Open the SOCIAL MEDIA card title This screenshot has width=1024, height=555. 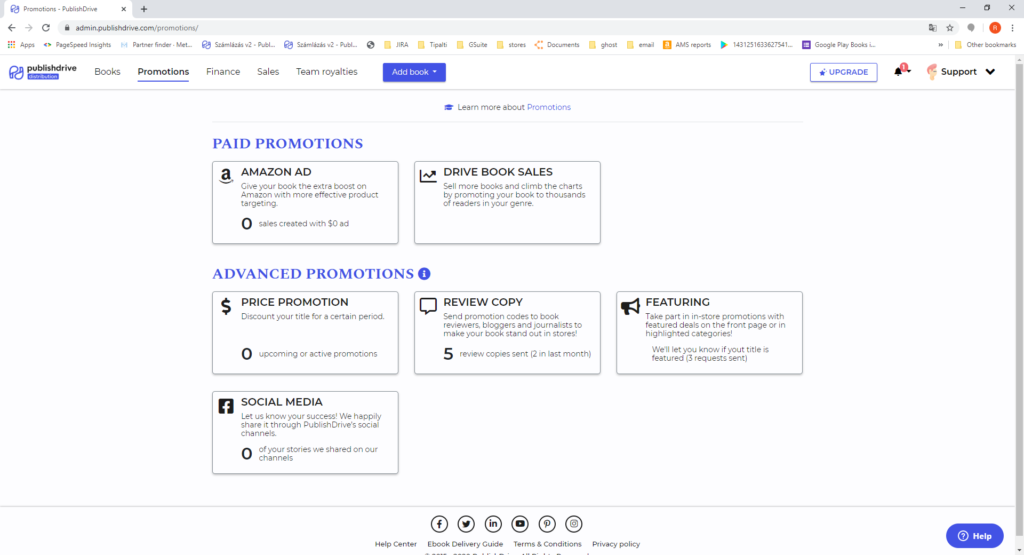[x=281, y=402]
